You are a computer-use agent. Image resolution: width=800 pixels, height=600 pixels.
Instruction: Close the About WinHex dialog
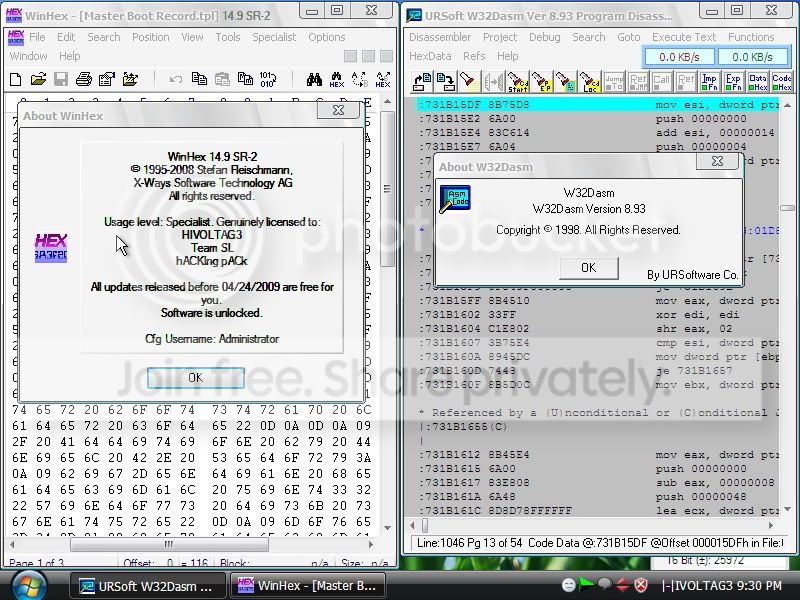coord(338,110)
